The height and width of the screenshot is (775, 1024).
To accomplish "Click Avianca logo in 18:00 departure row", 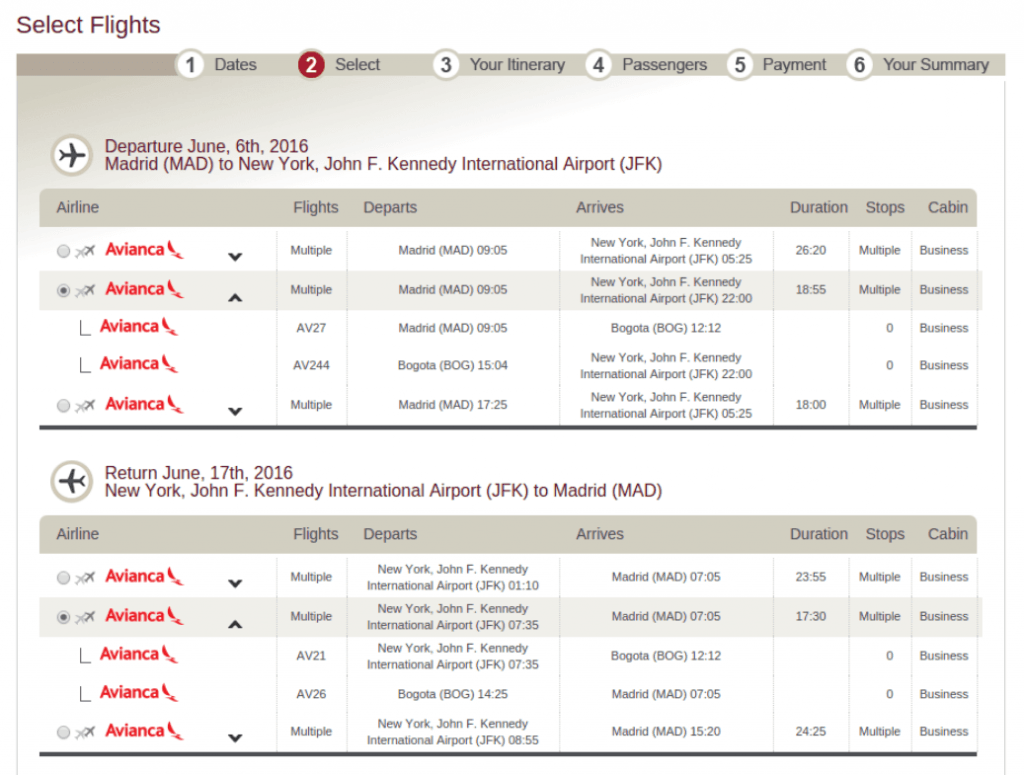I will 144,404.
